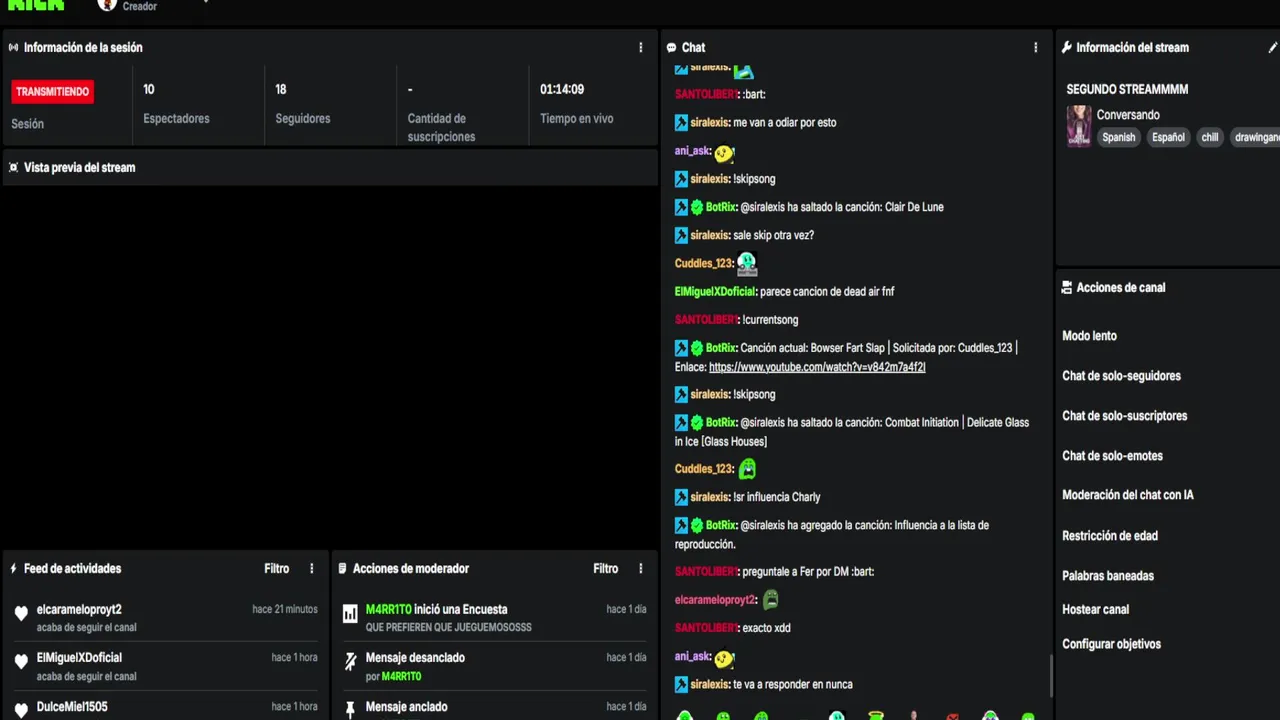Click the Español tag chip

pos(1168,137)
